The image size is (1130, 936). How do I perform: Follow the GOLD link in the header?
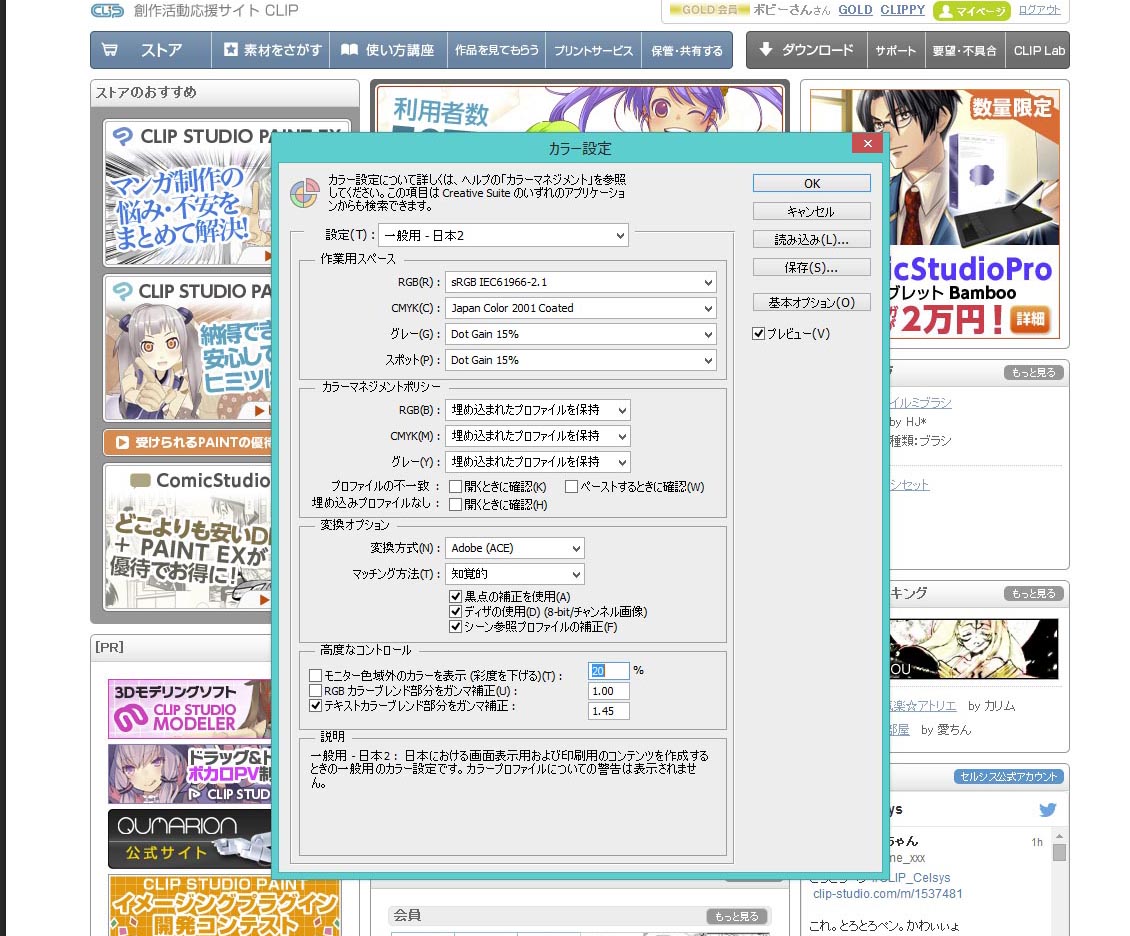[x=855, y=10]
